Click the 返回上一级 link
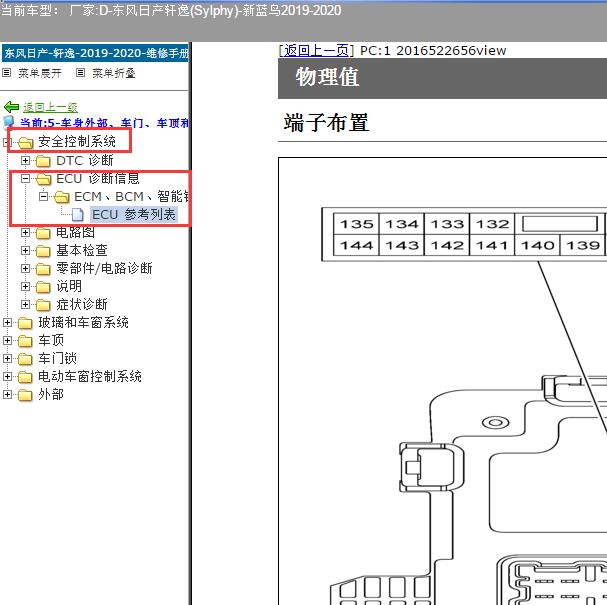This screenshot has height=605, width=607. [x=50, y=107]
